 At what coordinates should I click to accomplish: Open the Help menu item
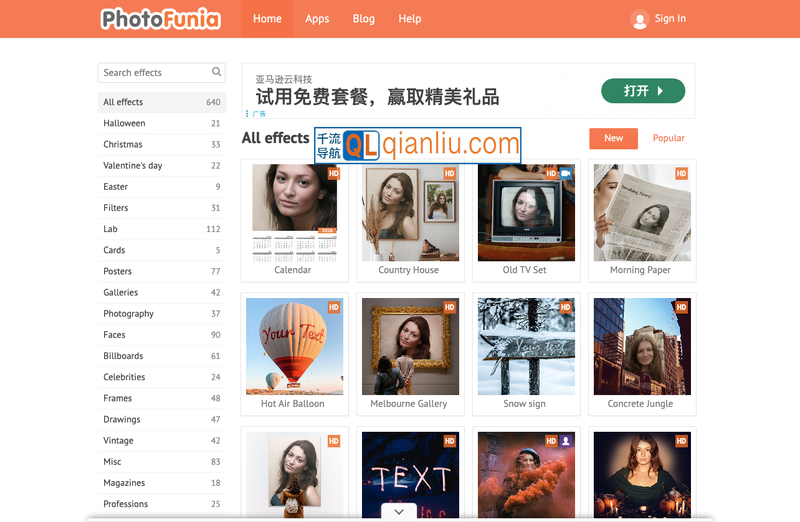[410, 19]
